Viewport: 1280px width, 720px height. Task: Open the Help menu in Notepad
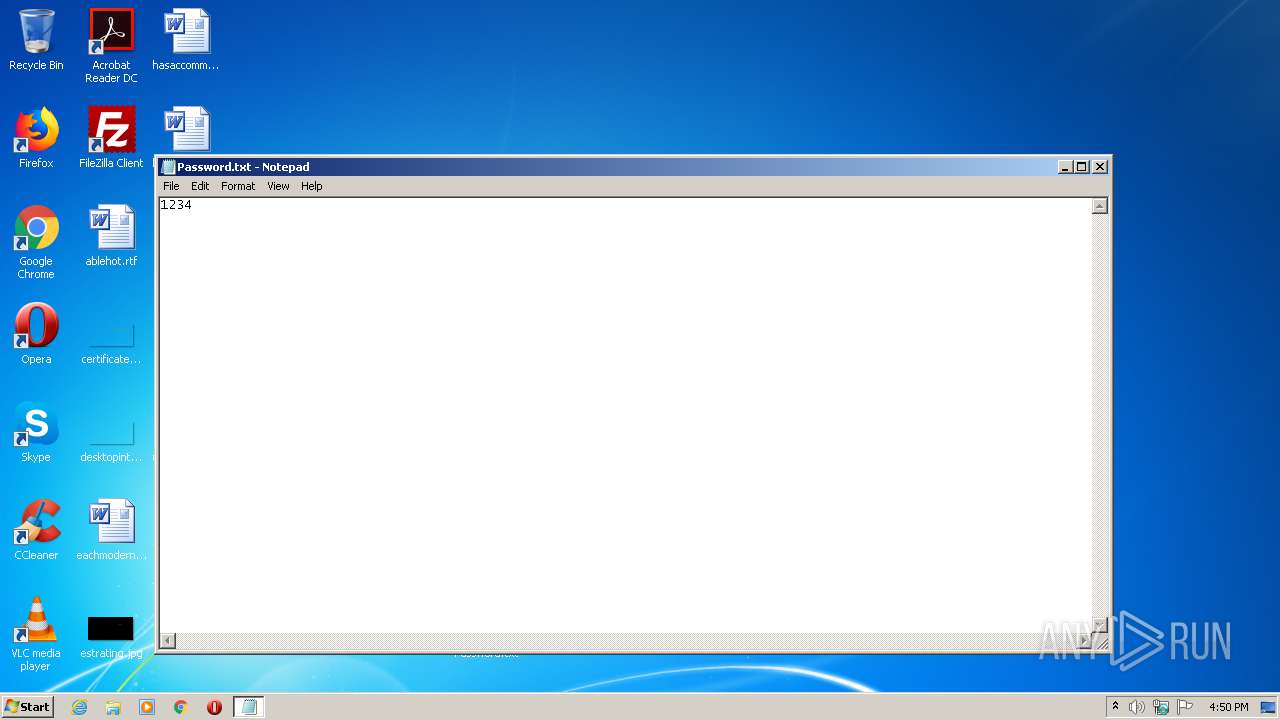312,186
